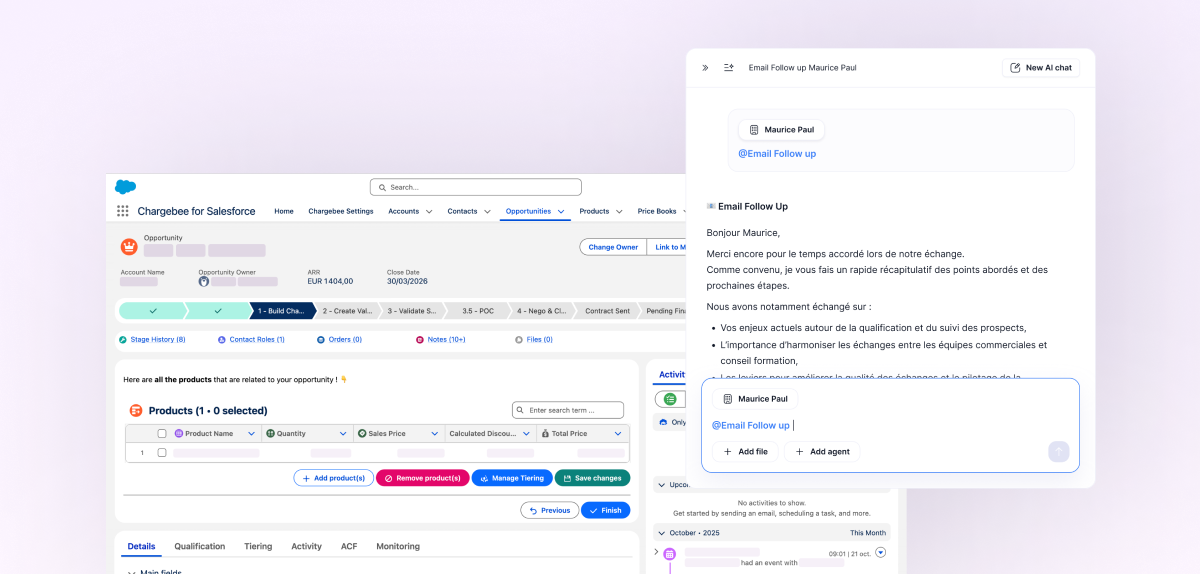Image resolution: width=1200 pixels, height=574 pixels.
Task: Collapse the AI chat panel with double chevron
Action: coord(705,68)
